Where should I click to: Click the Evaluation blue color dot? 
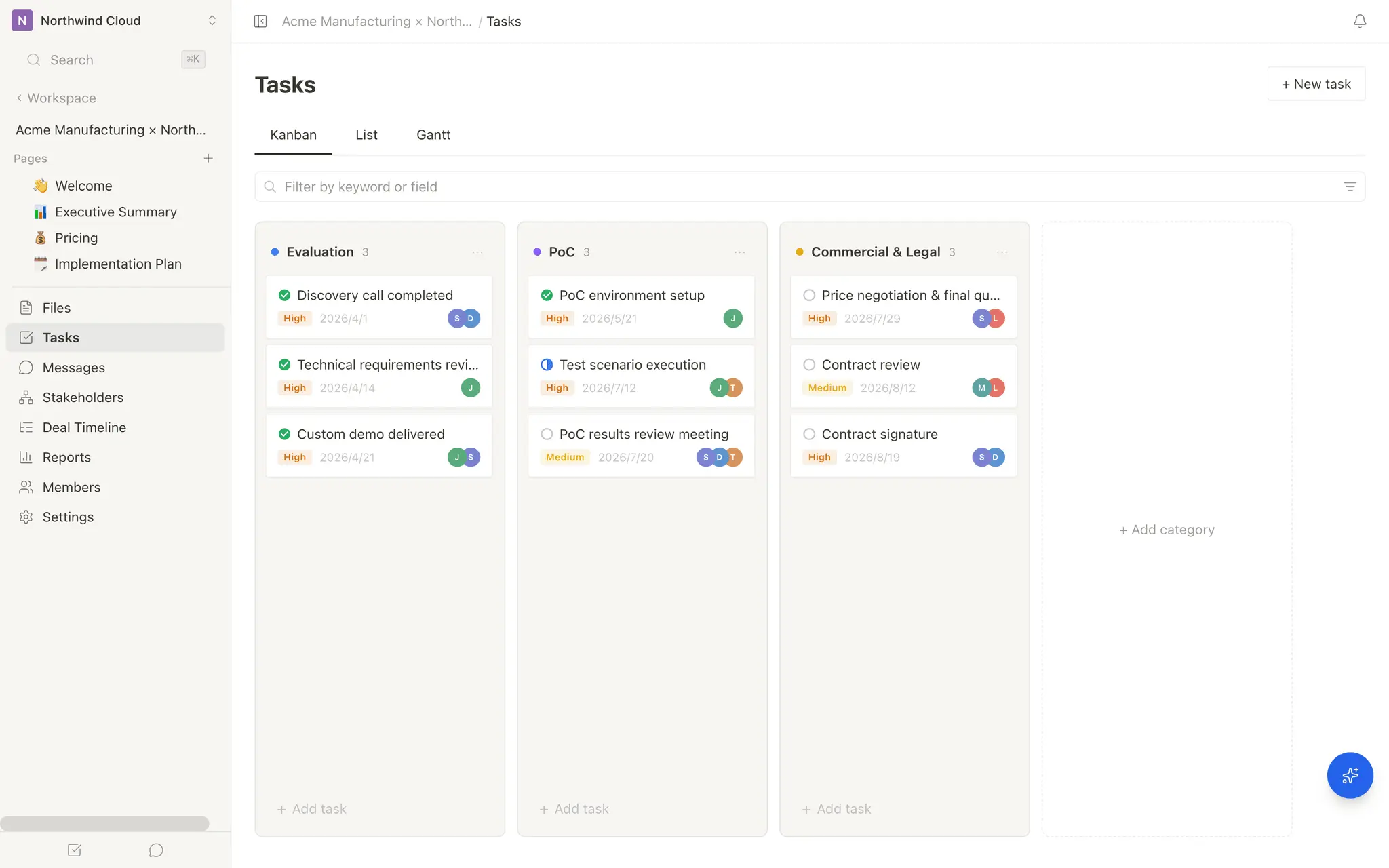click(275, 252)
